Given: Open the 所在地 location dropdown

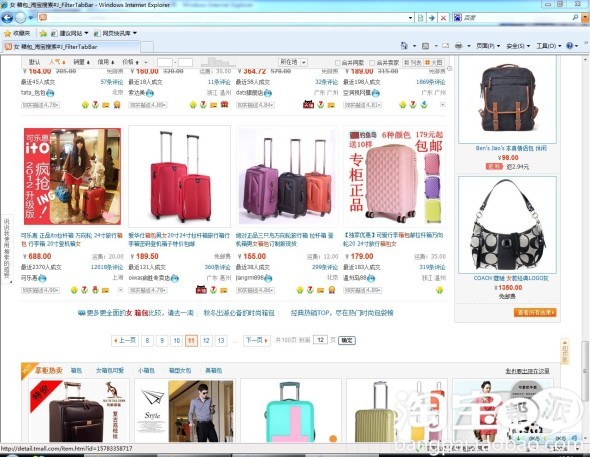Looking at the screenshot, I should [293, 62].
